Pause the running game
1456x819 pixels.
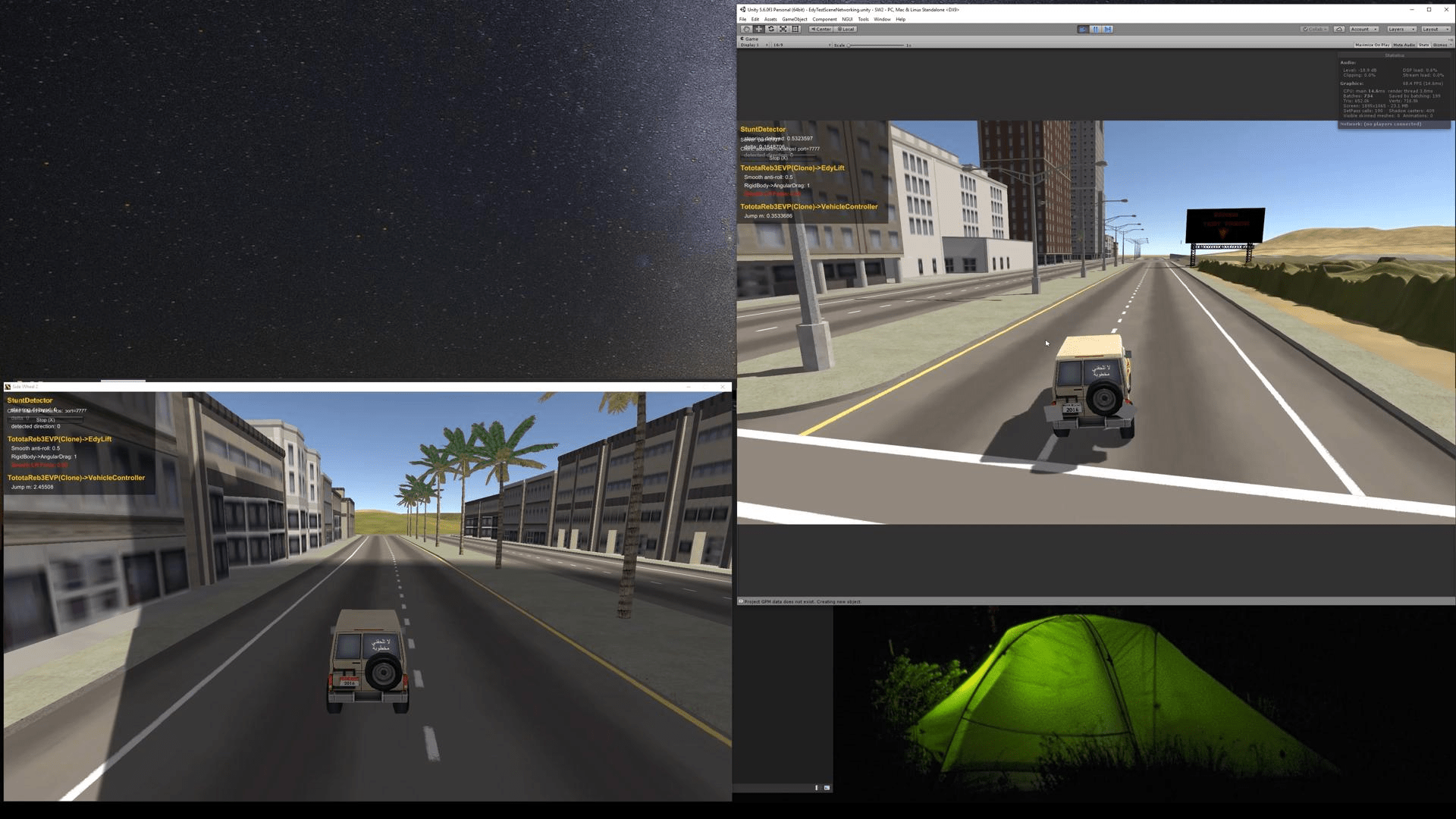click(x=1096, y=29)
